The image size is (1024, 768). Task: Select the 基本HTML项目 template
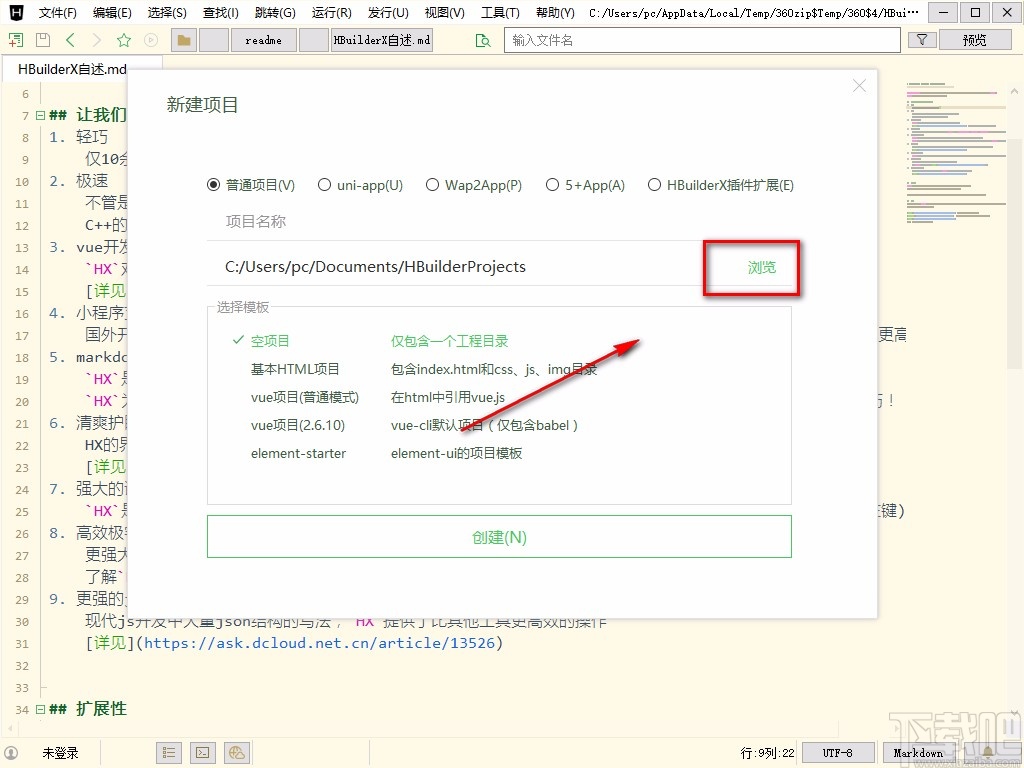[x=295, y=369]
